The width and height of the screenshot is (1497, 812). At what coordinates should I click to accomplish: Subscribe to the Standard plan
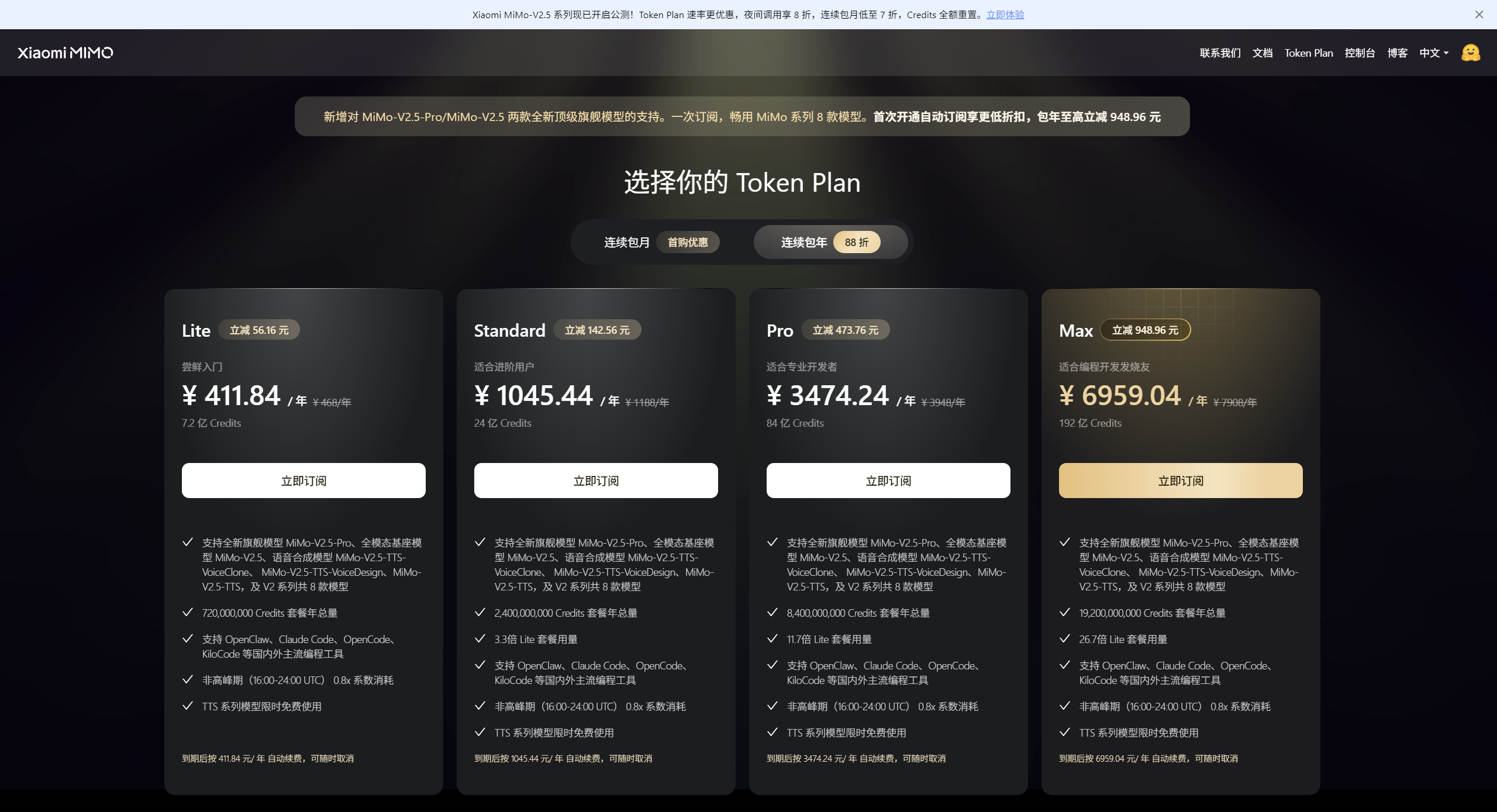tap(596, 481)
